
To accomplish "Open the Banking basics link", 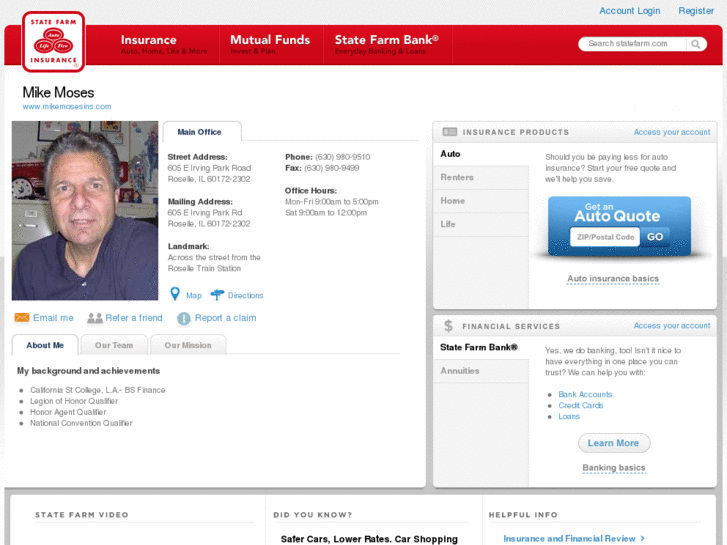I will tap(614, 468).
